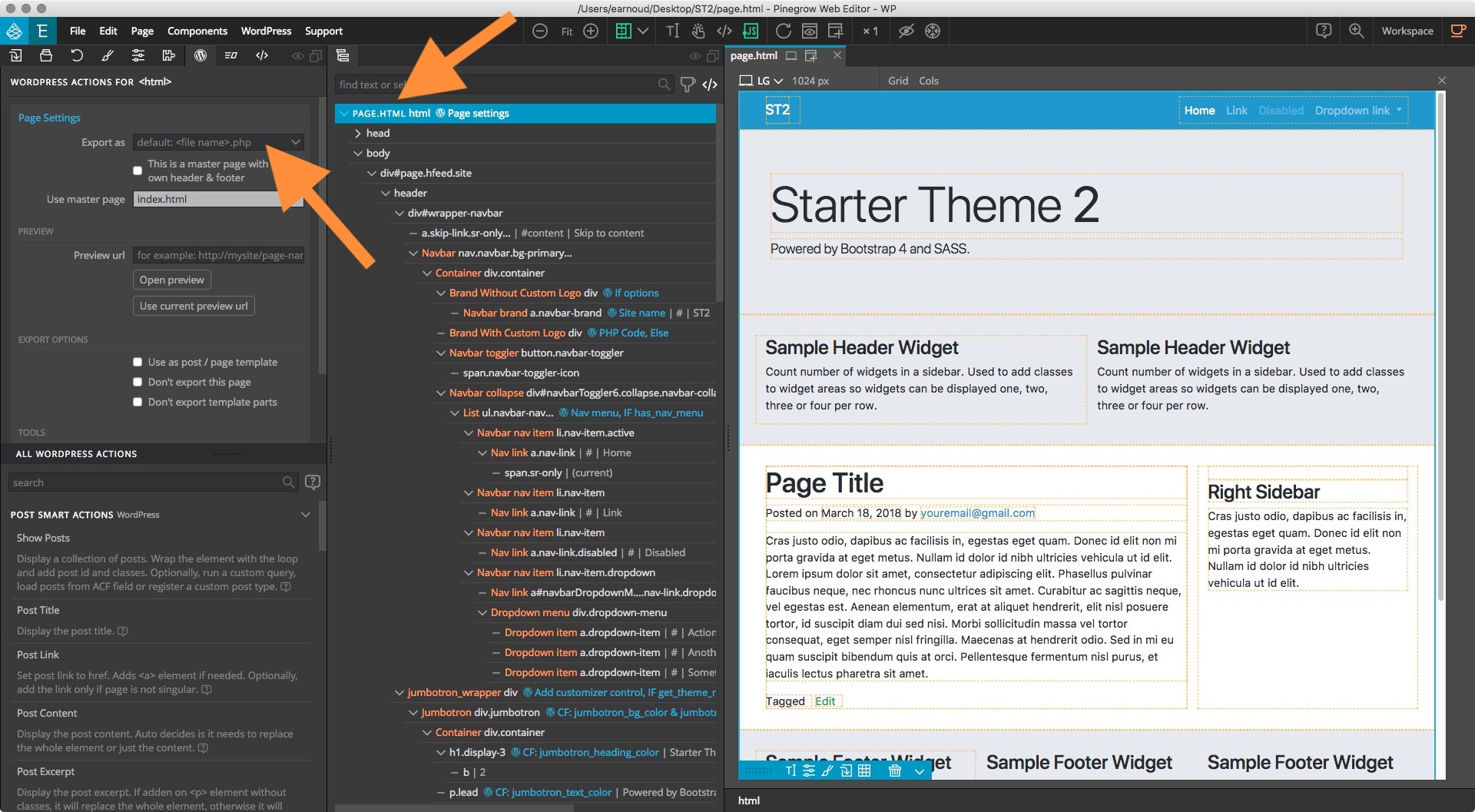Collapse the header node in the tree
The height and width of the screenshot is (812, 1475).
pos(385,193)
